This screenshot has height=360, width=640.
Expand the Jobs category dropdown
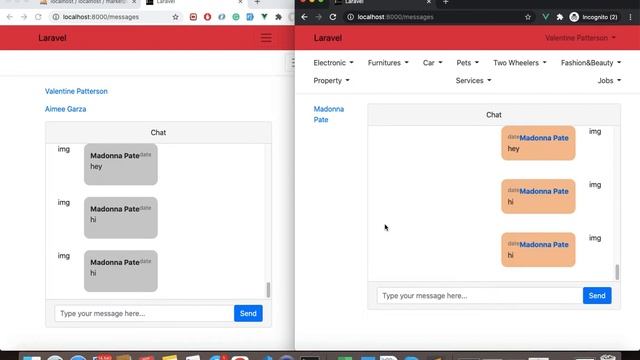[x=609, y=81]
